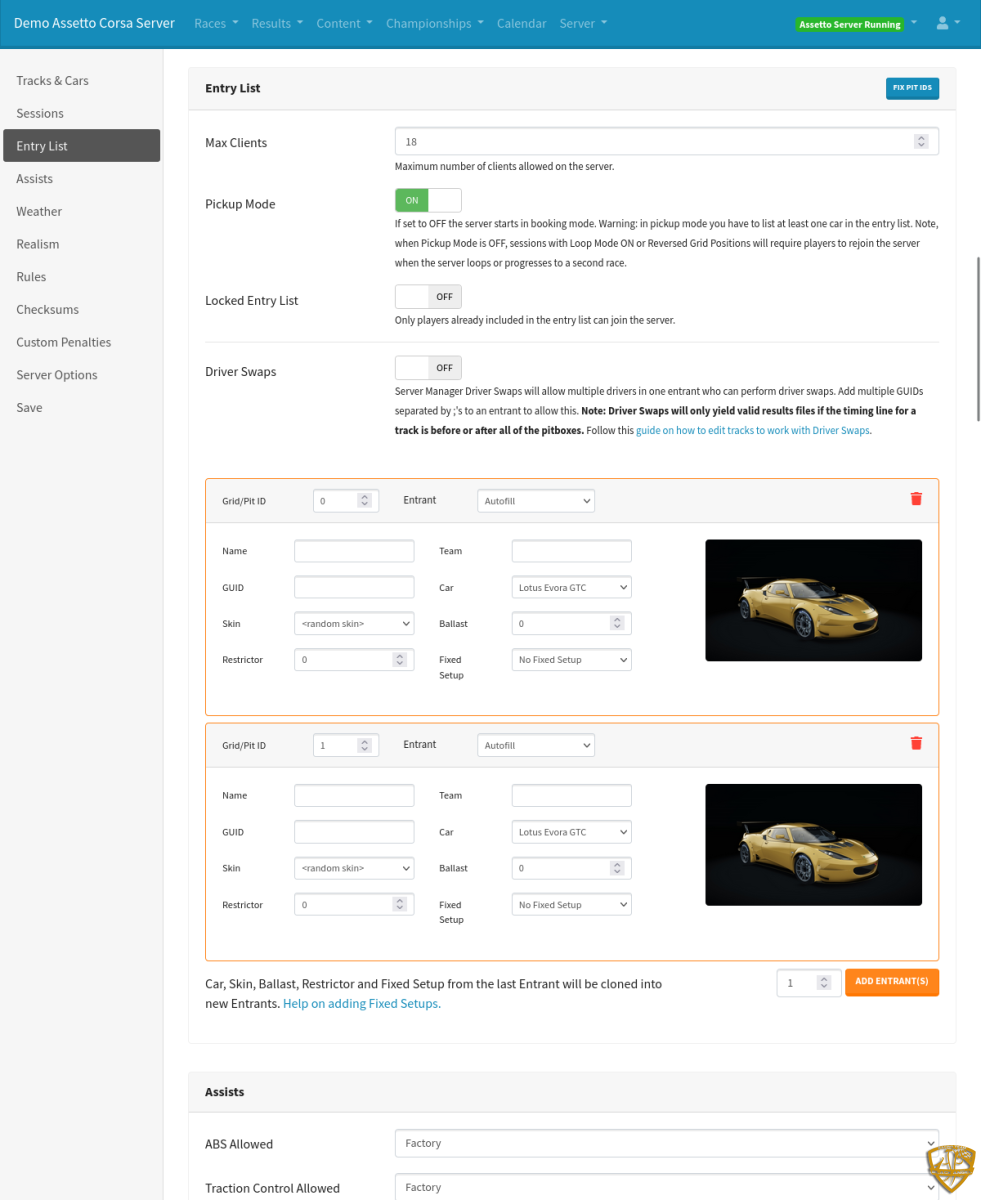Screen dimensions: 981x1200
Task: Delete the second entrant with trash icon
Action: tap(916, 743)
